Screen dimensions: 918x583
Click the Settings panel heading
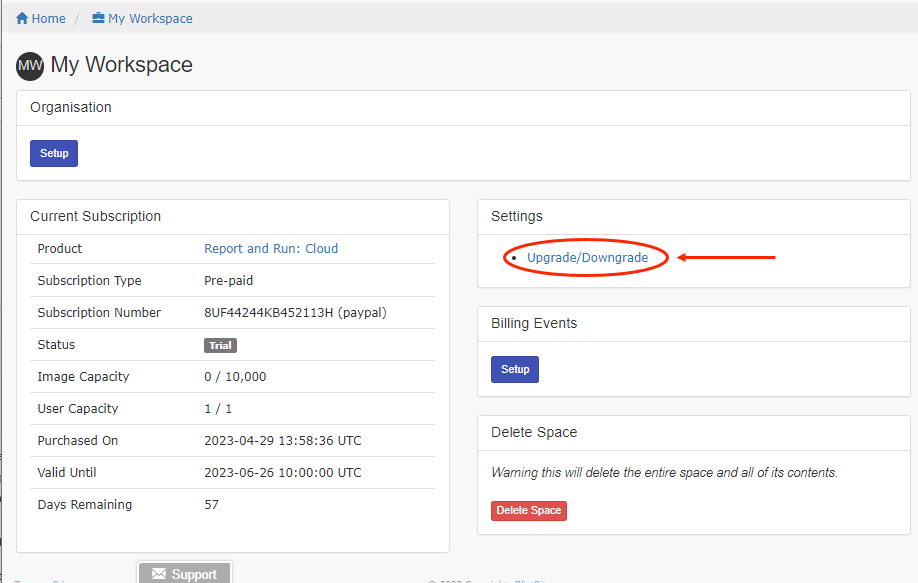pyautogui.click(x=516, y=216)
